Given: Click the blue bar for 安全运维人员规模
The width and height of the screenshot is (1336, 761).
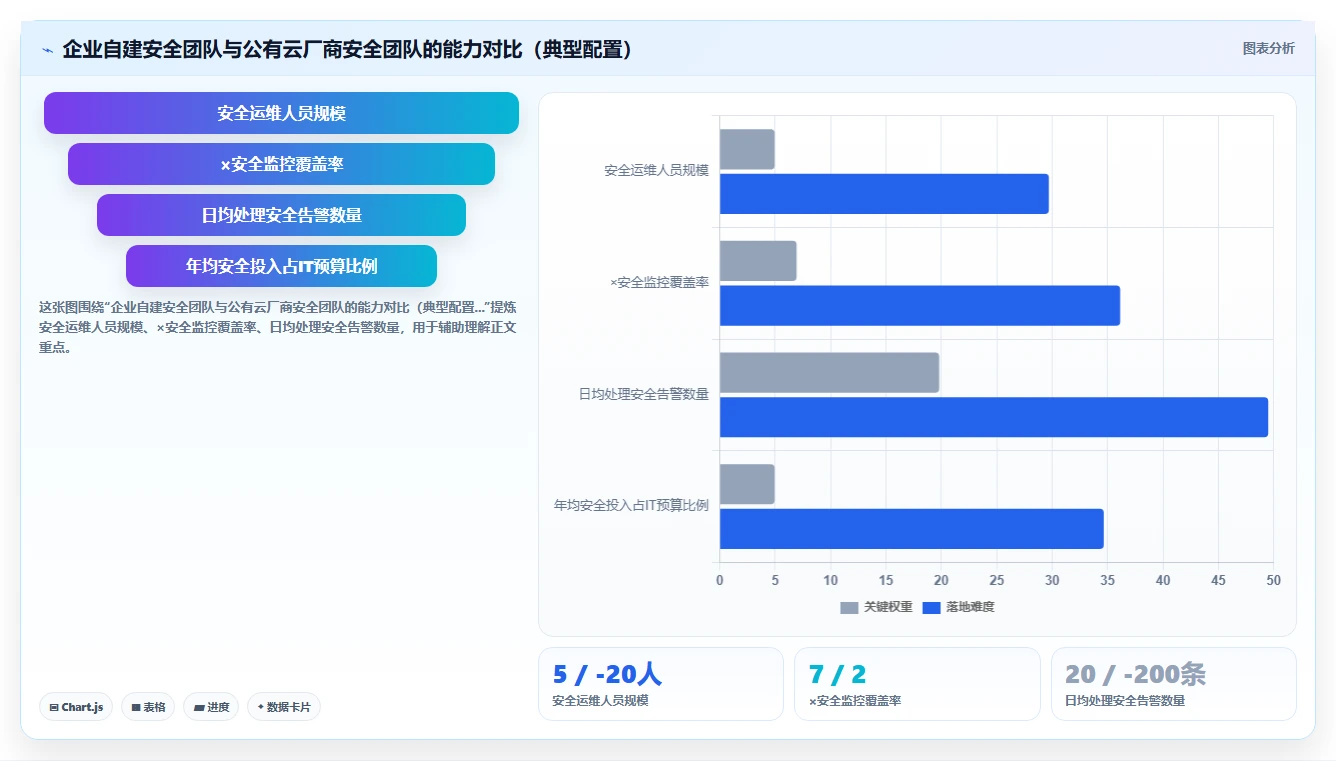Looking at the screenshot, I should tap(884, 194).
